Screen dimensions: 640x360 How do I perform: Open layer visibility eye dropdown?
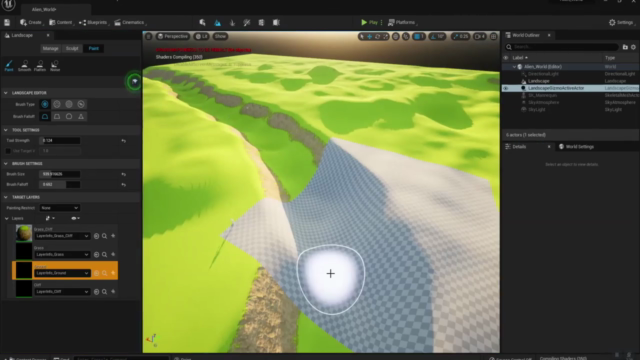tap(75, 219)
